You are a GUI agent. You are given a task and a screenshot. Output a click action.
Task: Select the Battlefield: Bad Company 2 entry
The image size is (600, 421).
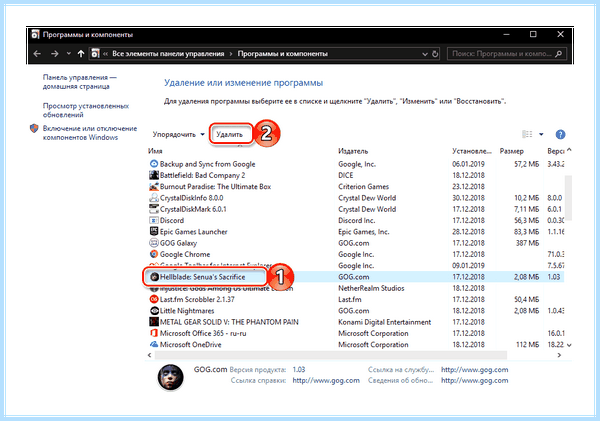point(202,175)
